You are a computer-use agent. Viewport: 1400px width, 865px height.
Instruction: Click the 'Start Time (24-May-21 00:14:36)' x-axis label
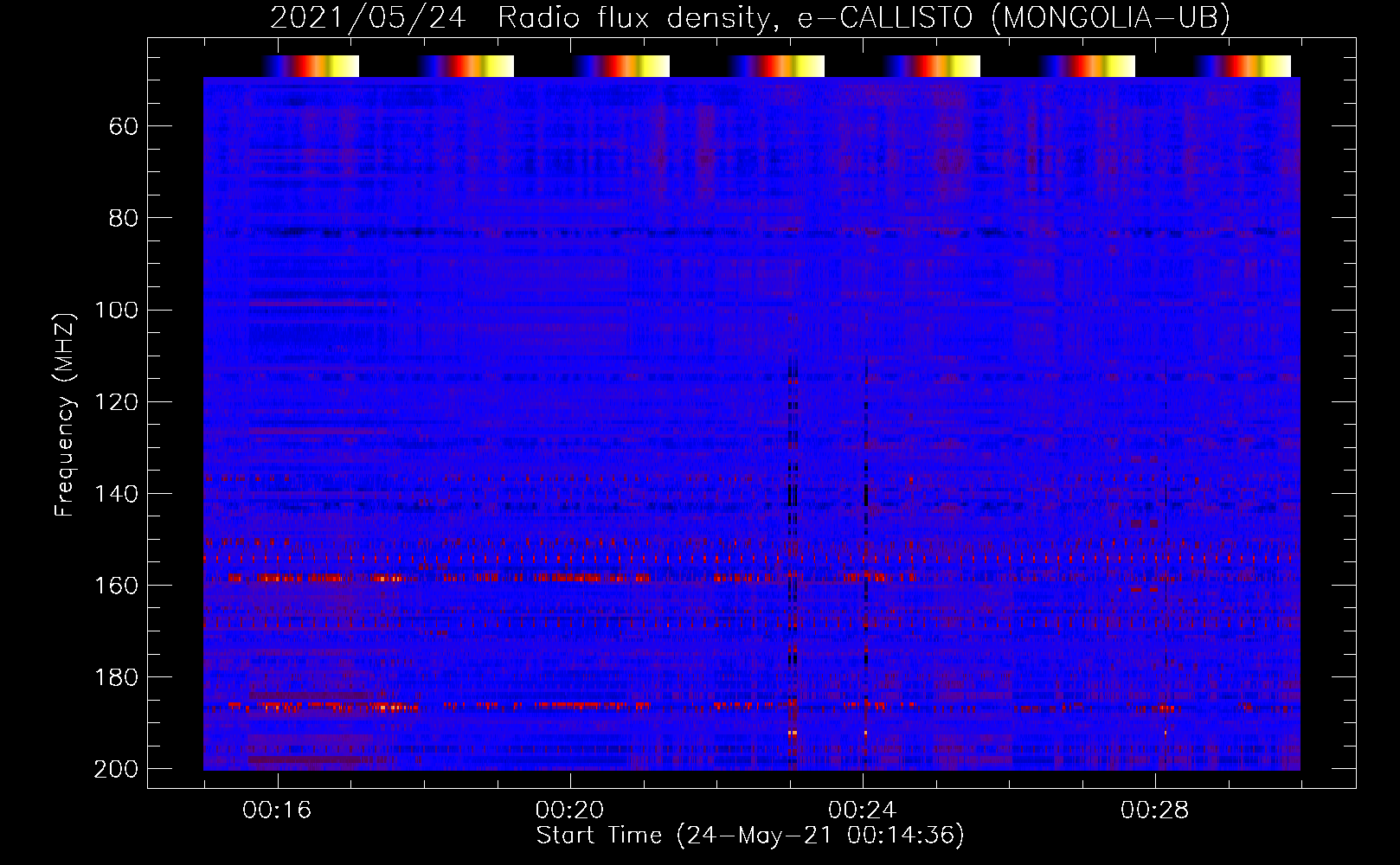click(750, 836)
